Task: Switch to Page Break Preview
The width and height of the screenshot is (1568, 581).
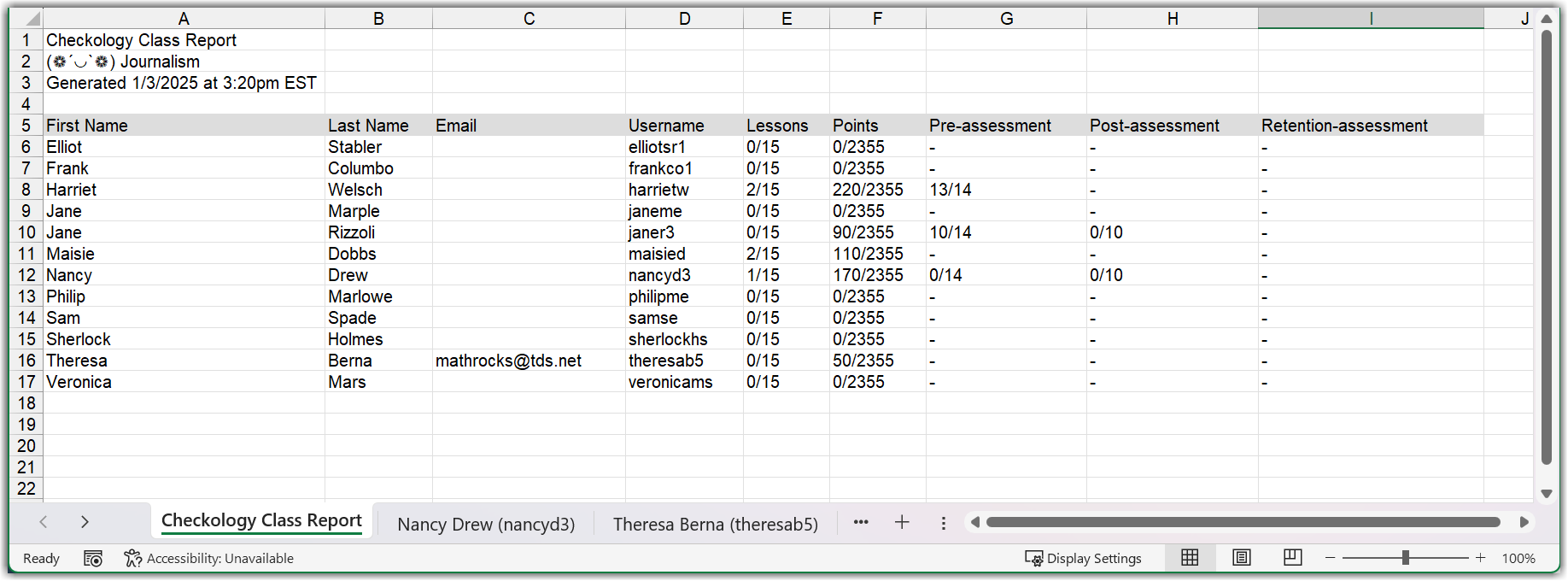Action: tap(1293, 558)
